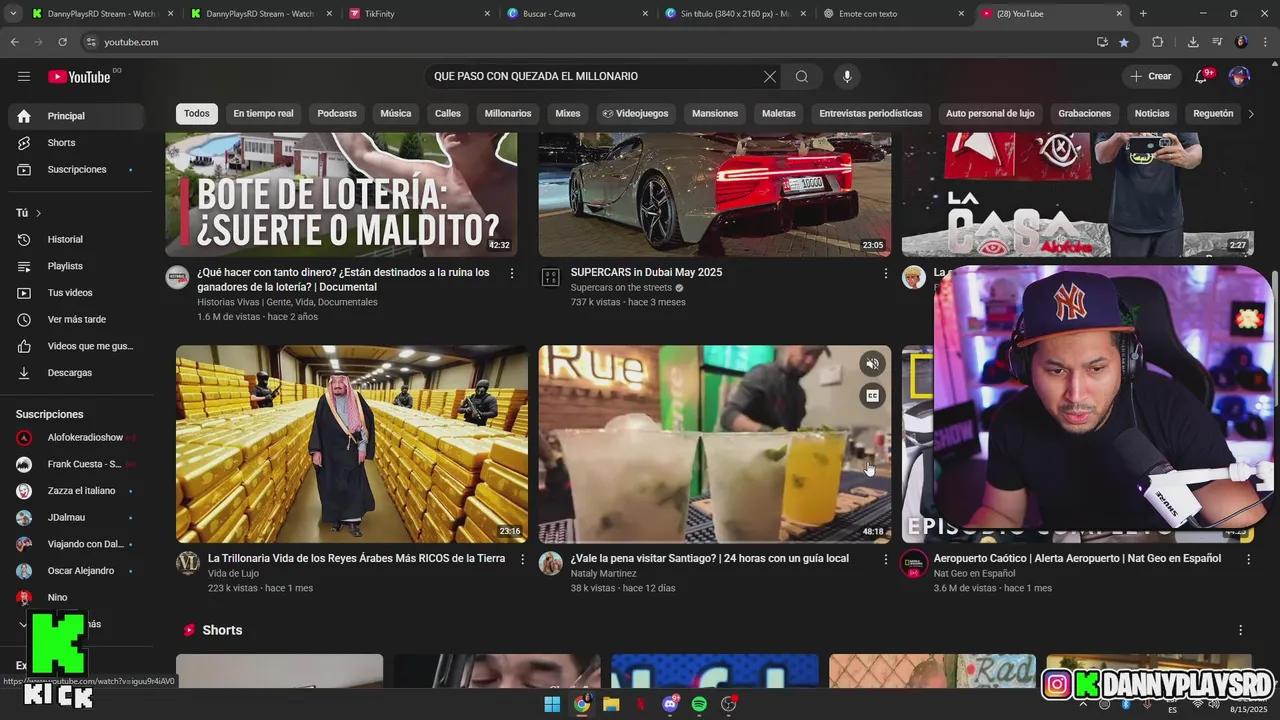Viewport: 1280px width, 720px height.
Task: Select the Noticias filter chip
Action: click(1152, 114)
